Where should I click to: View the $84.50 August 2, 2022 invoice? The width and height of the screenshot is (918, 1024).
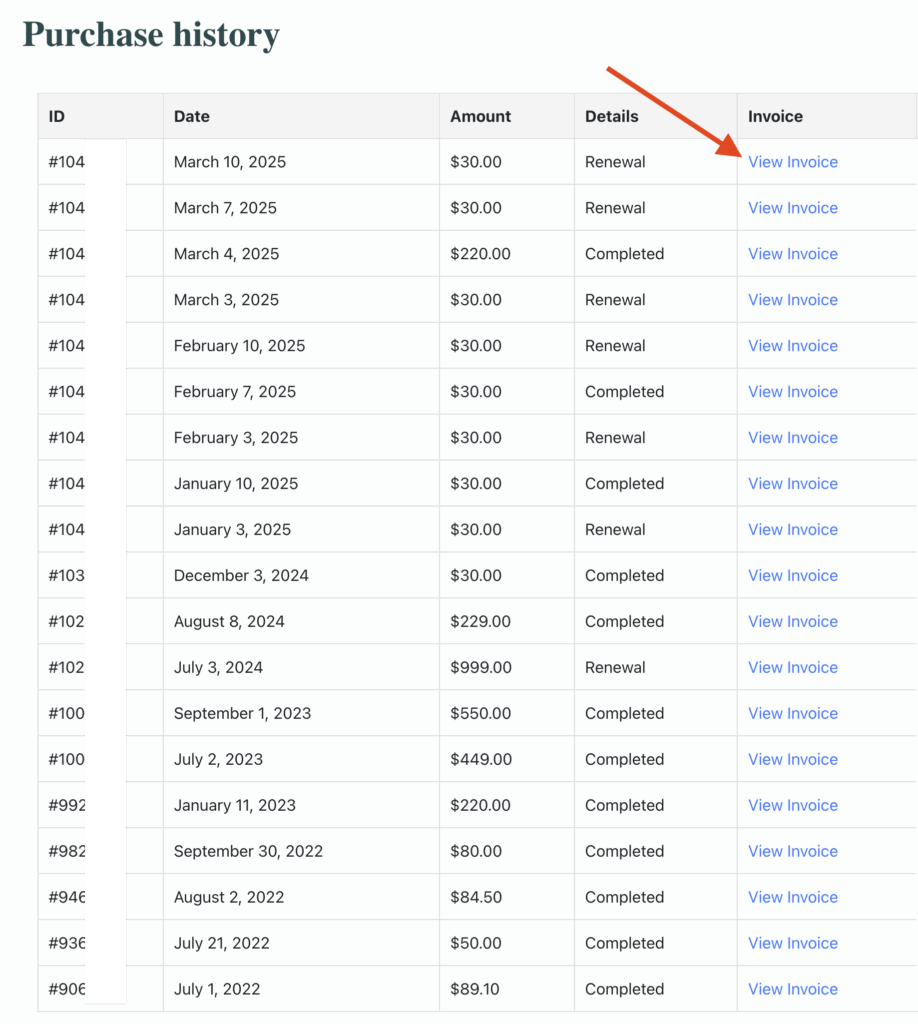click(x=792, y=898)
